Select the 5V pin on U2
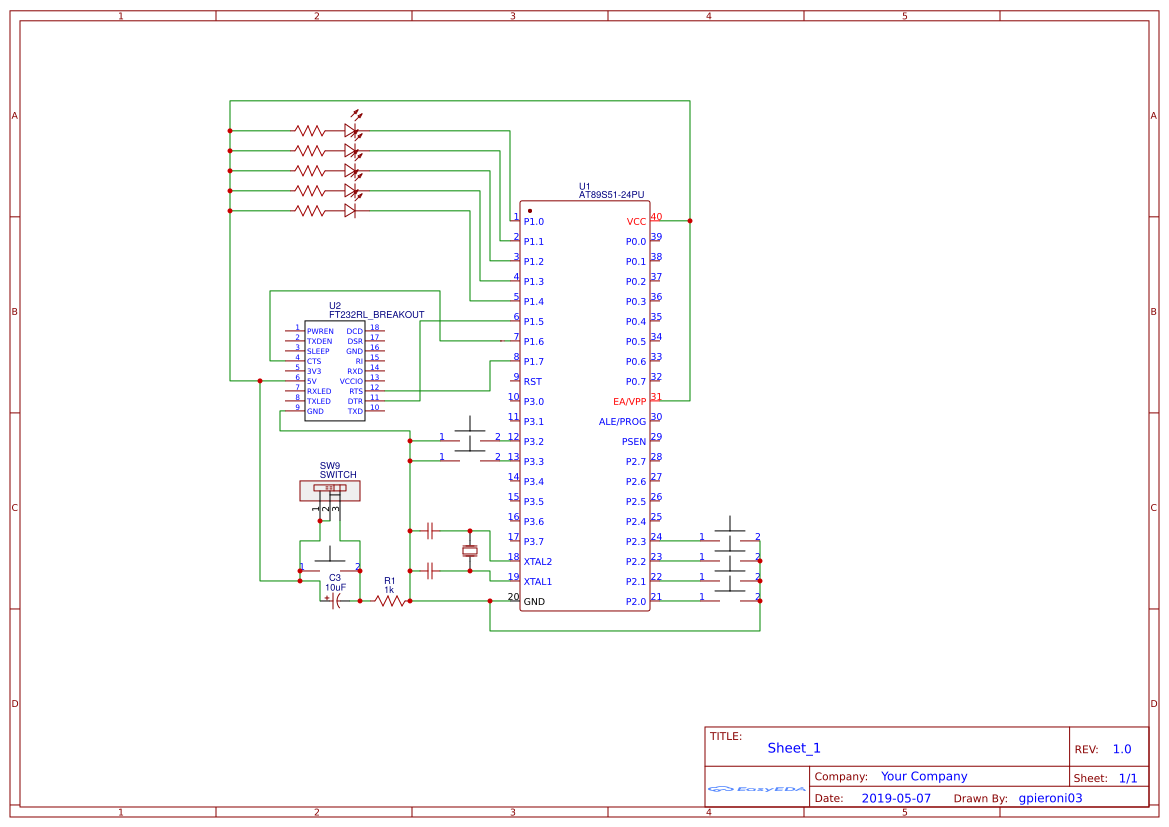1169x827 pixels. pos(312,381)
